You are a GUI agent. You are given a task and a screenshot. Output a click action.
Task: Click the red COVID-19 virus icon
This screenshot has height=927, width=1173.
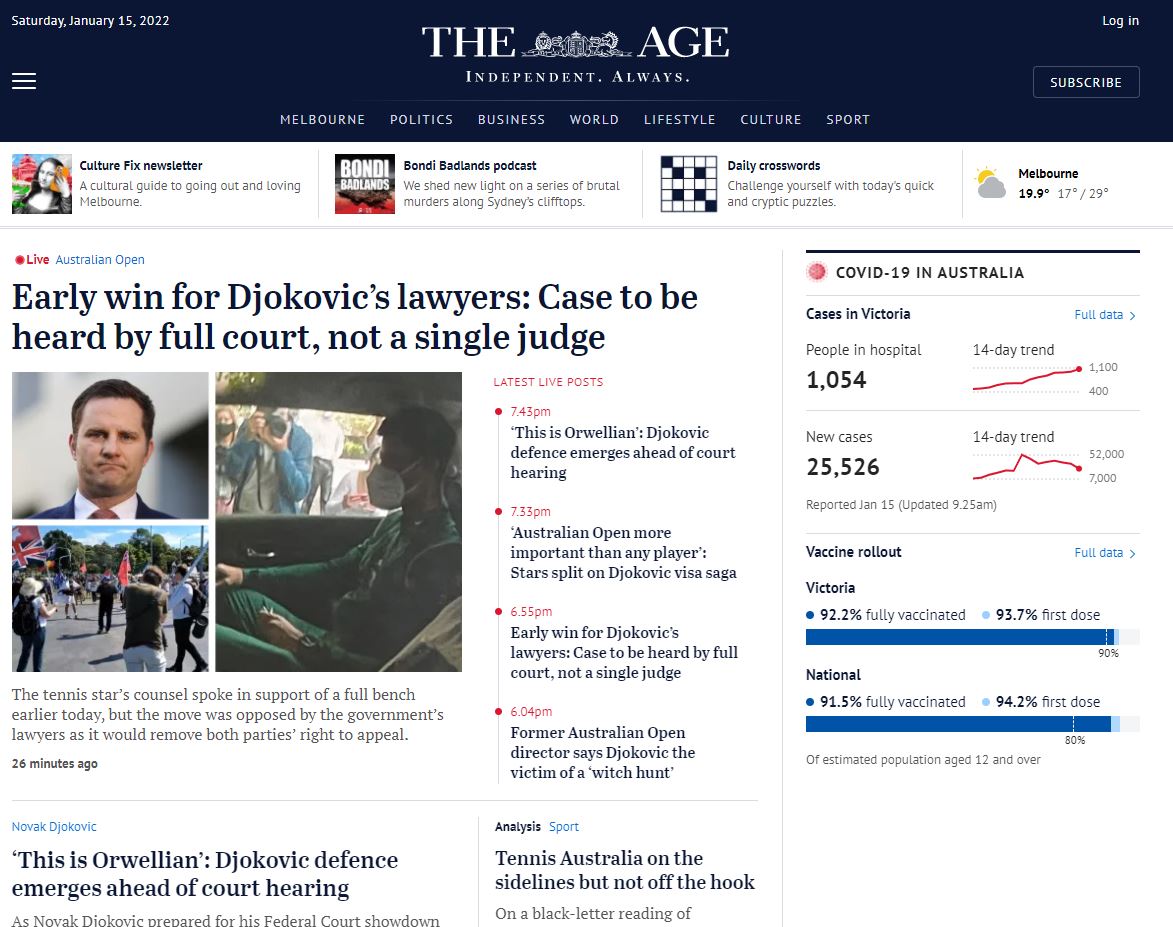tap(818, 272)
